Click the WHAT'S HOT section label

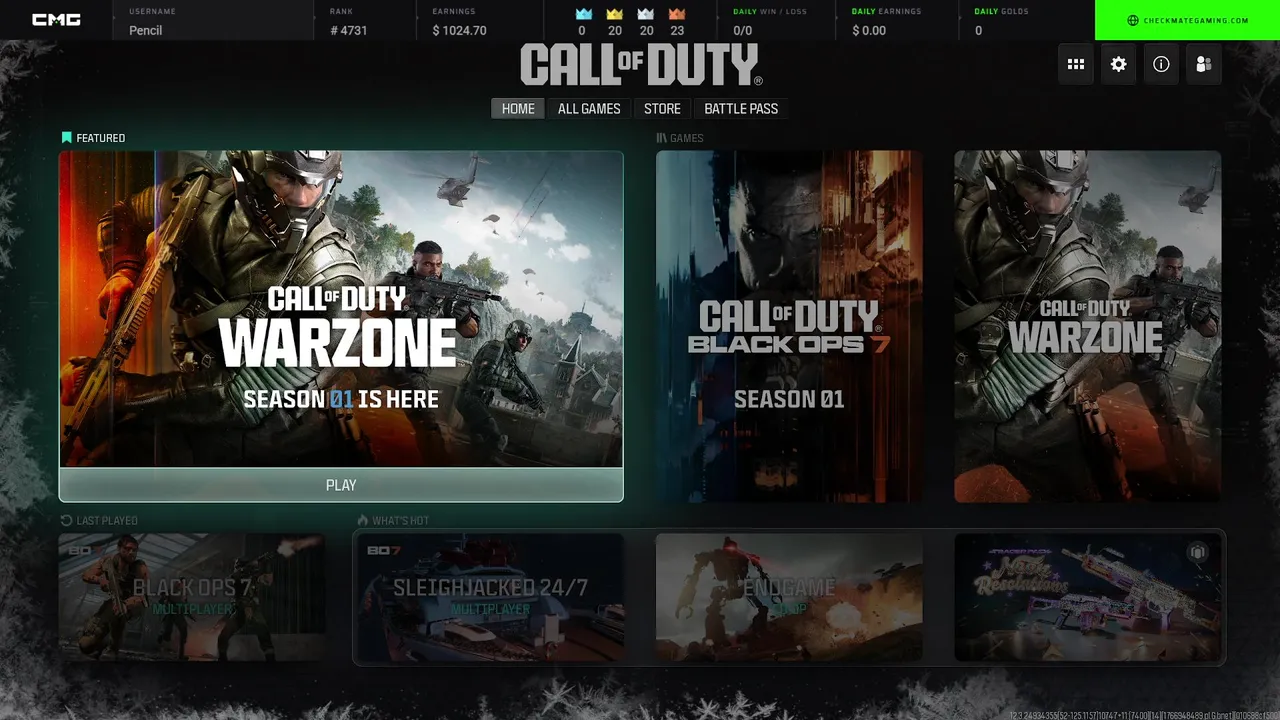tap(401, 520)
